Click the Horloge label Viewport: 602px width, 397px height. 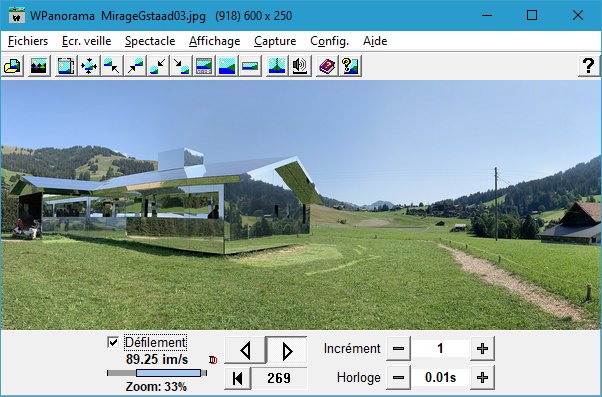[359, 378]
